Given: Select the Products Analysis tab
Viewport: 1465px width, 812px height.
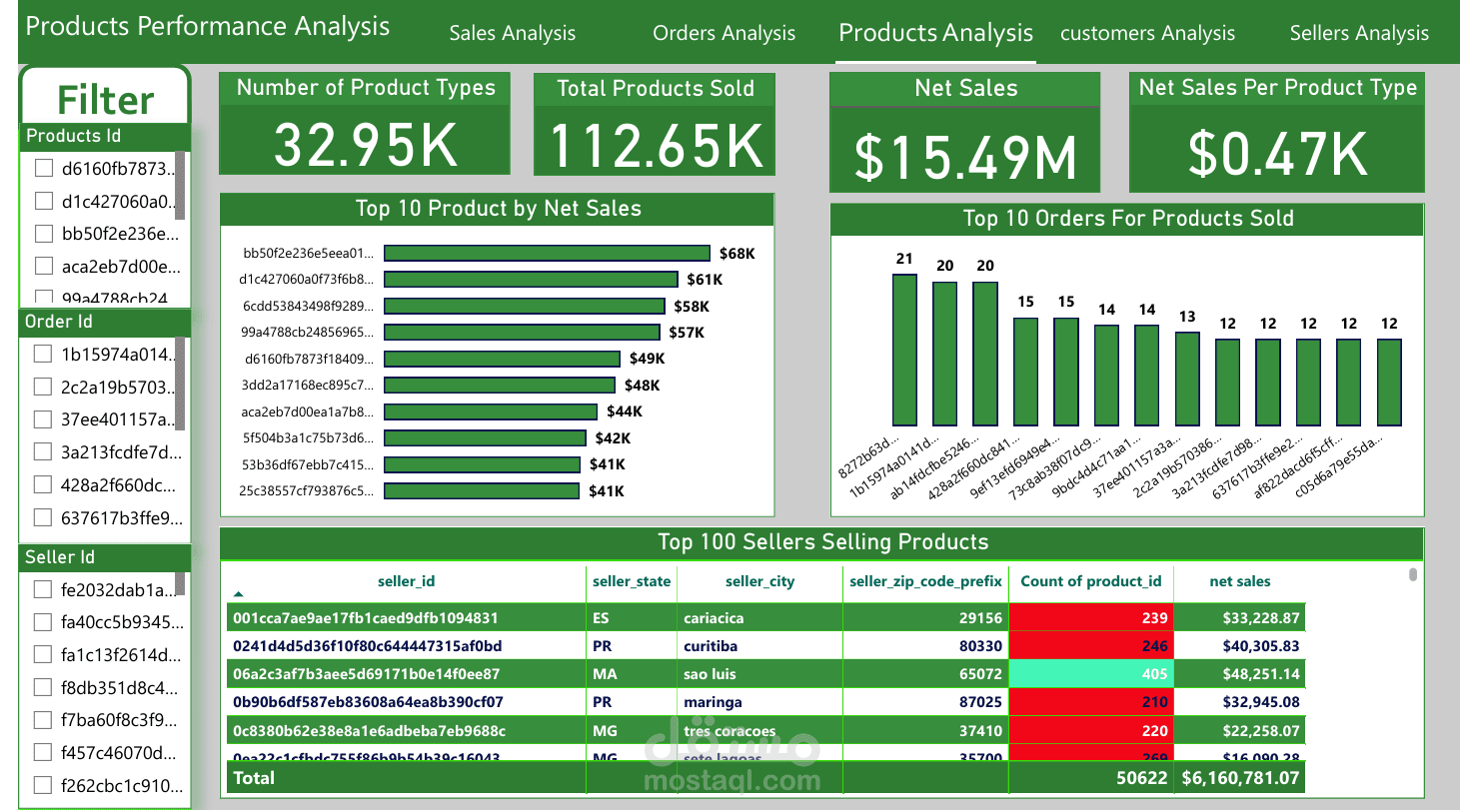Looking at the screenshot, I should (x=935, y=33).
